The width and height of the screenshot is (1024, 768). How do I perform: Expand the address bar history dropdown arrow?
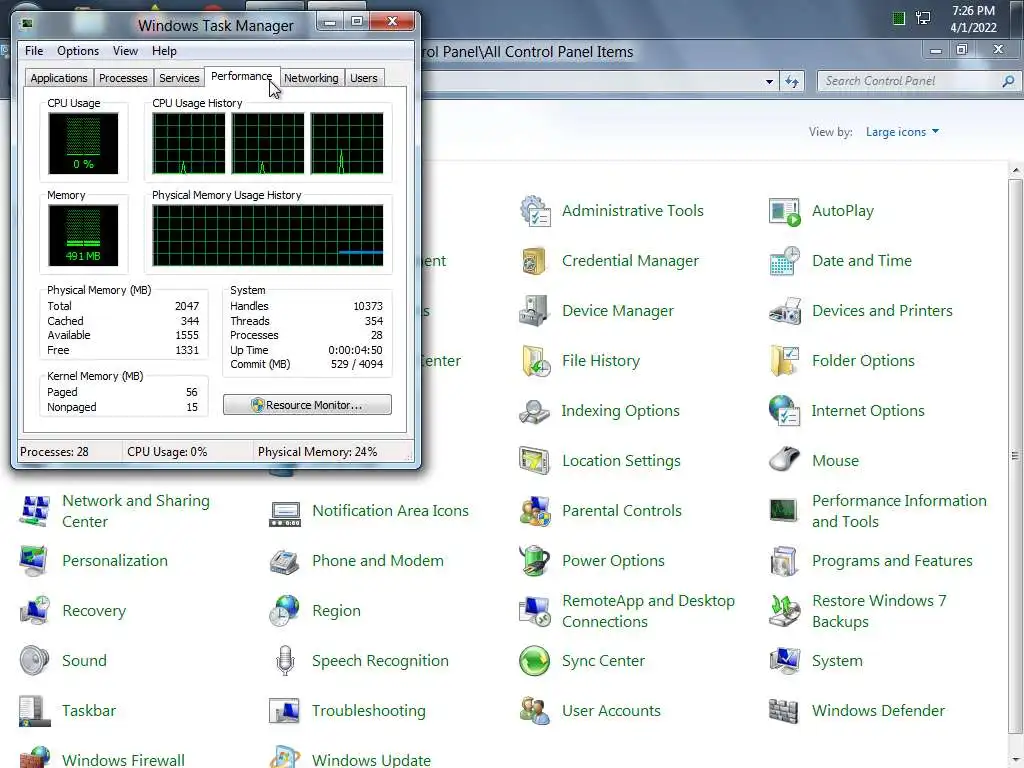pos(769,82)
